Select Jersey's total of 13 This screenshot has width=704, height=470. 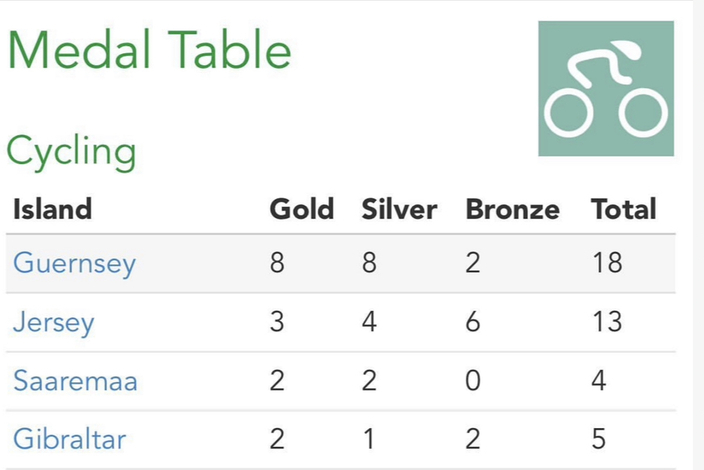[607, 321]
